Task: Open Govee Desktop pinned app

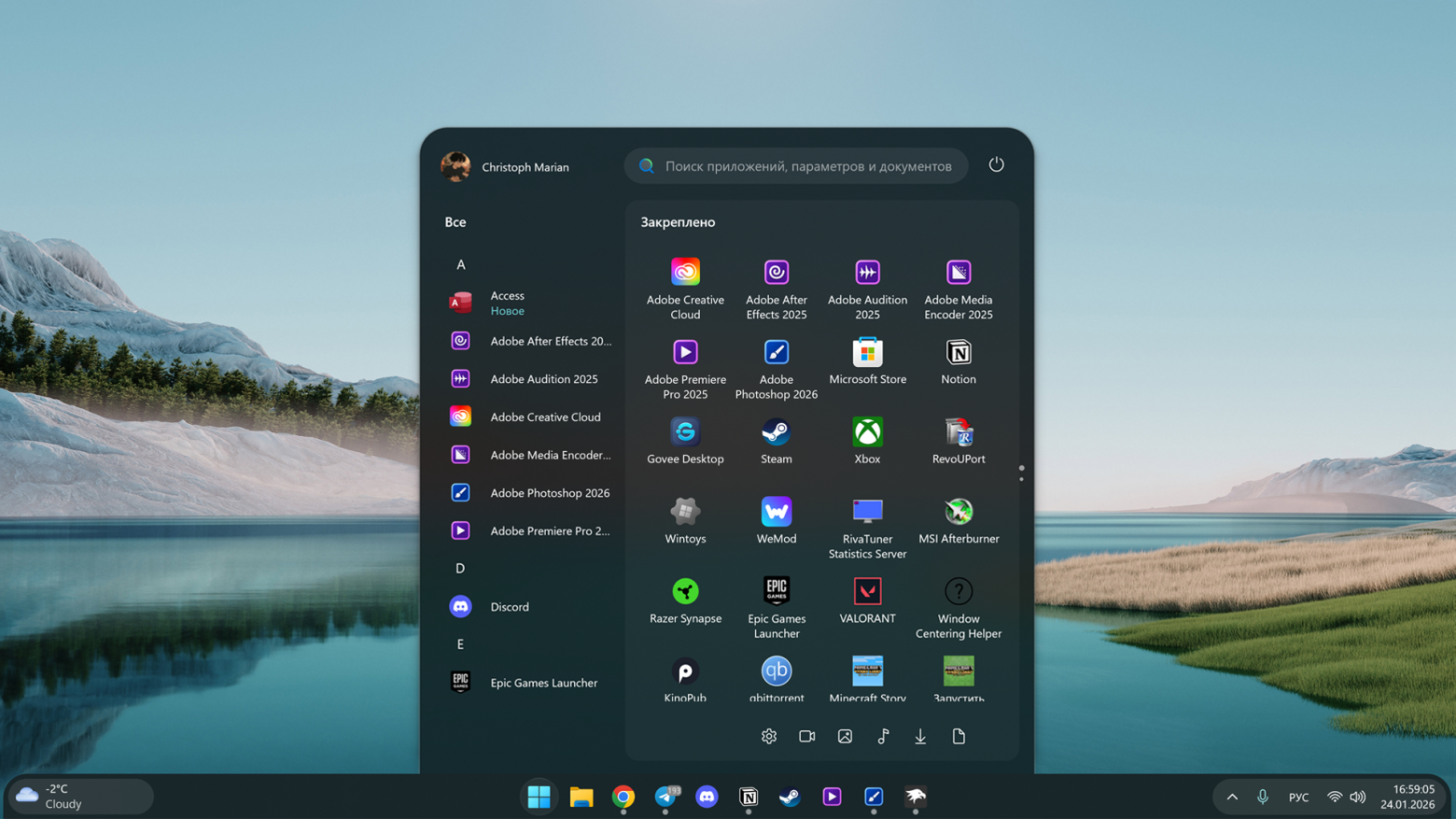Action: coord(685,441)
